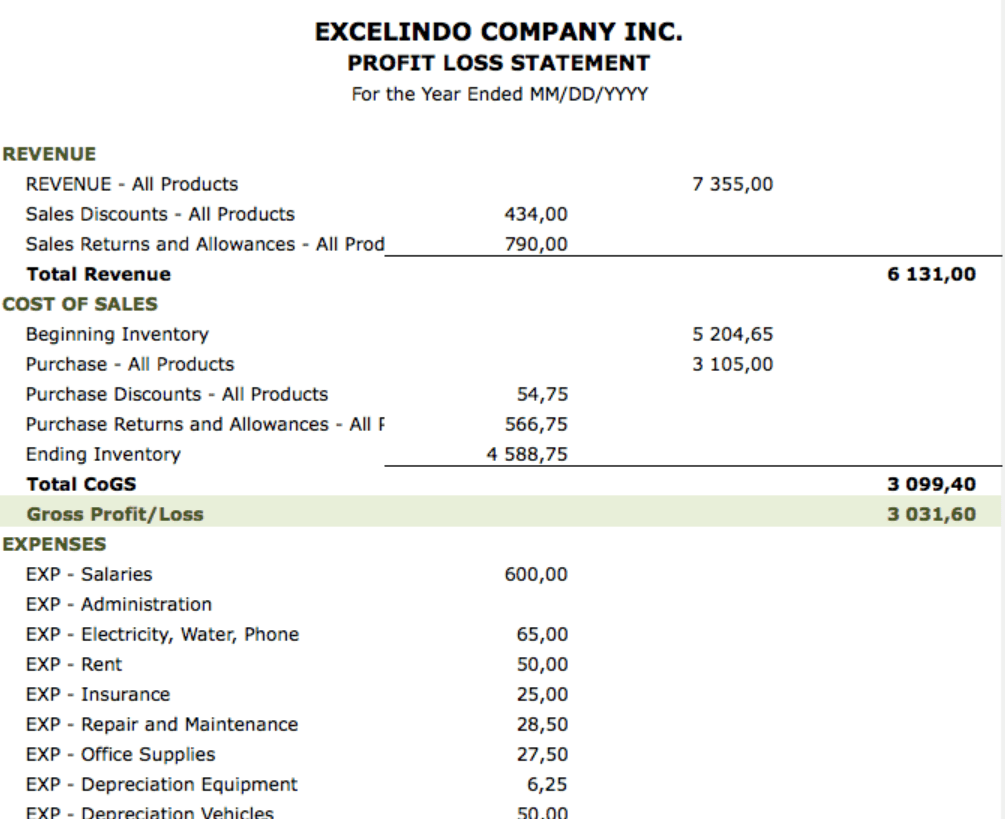Viewport: 1005px width, 819px height.
Task: Click the EXCELINDO COMPANY INC. title
Action: (498, 32)
